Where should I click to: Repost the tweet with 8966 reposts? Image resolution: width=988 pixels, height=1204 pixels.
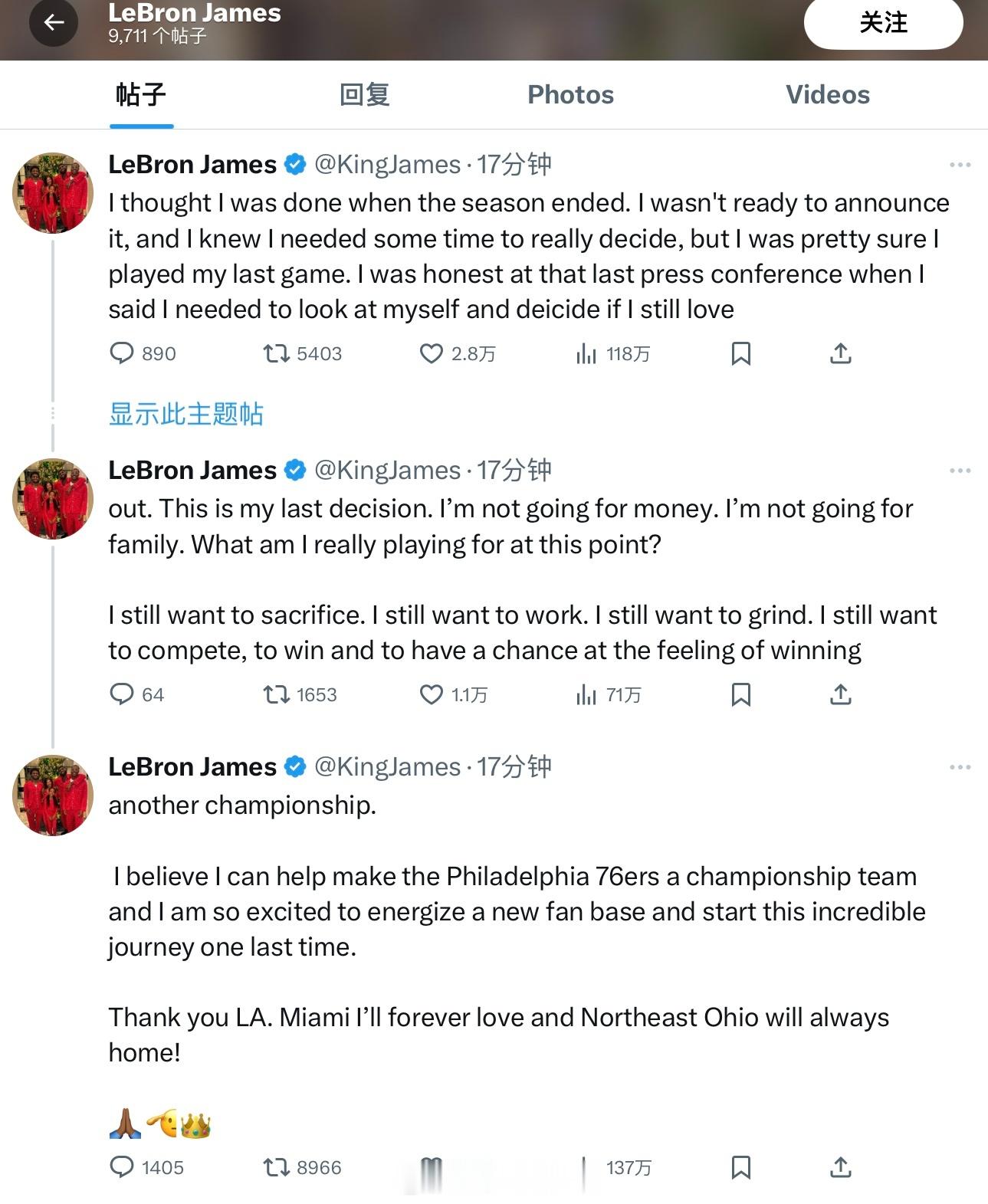tap(302, 1167)
